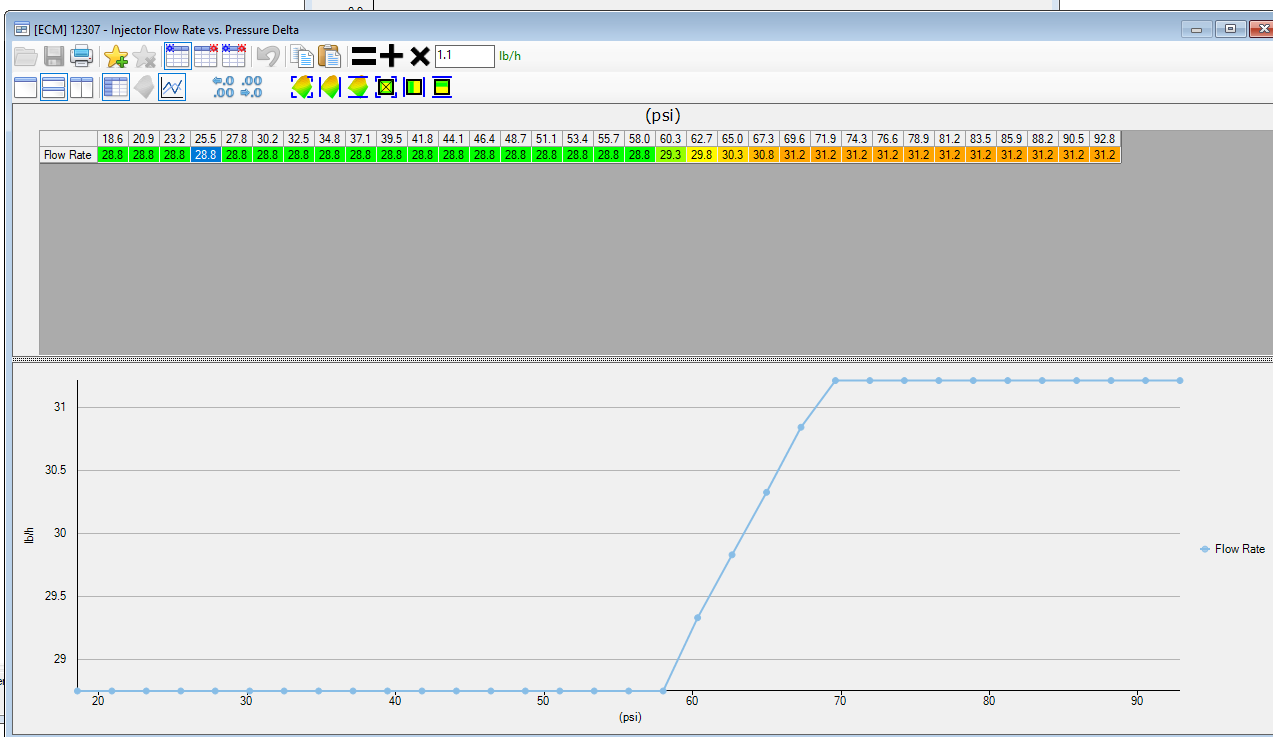Click the 92.8 psi column header
Screen dimensions: 1273x737
(x=1105, y=139)
